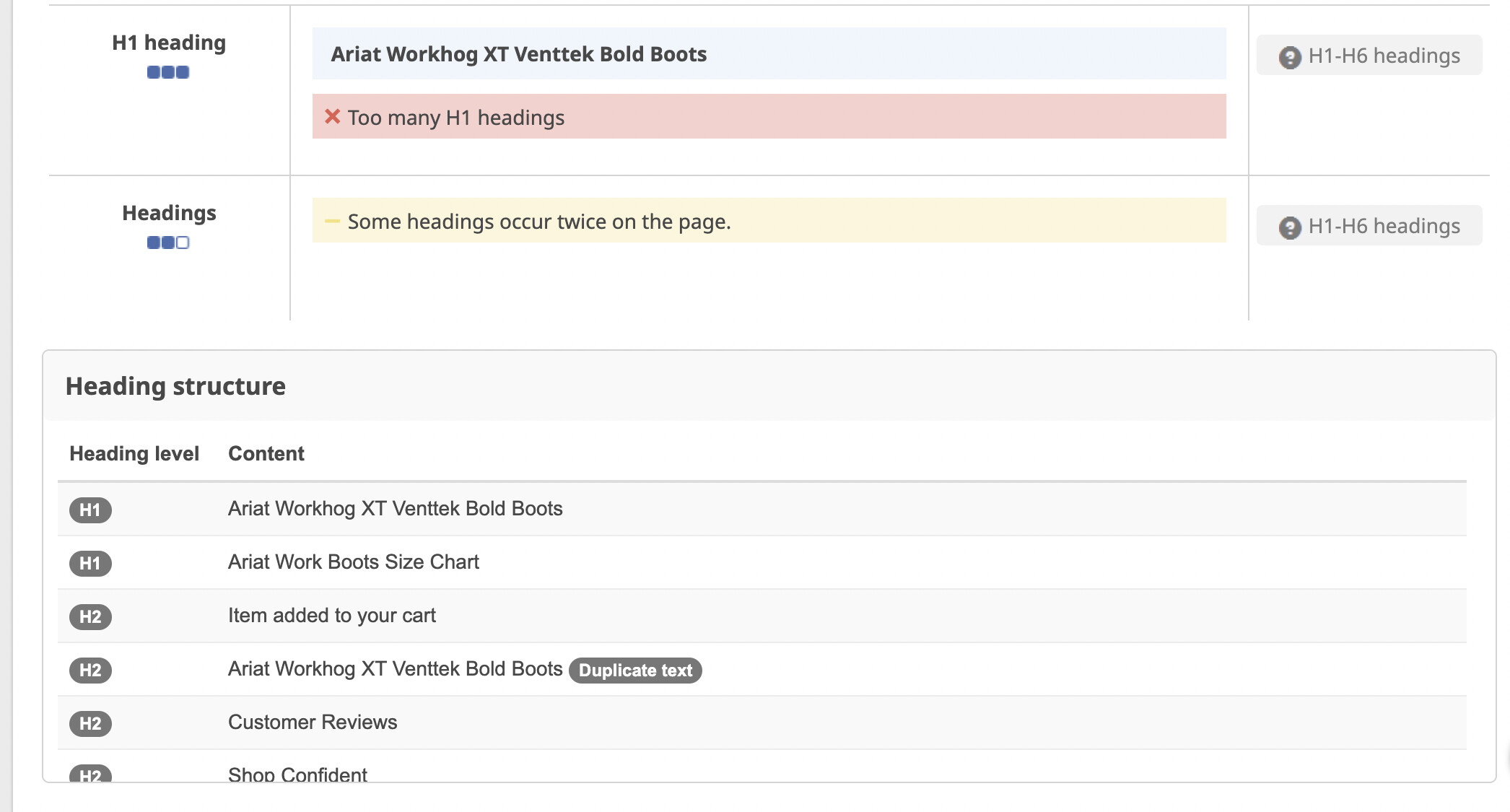Click question mark icon in H1 heading row

[1290, 57]
